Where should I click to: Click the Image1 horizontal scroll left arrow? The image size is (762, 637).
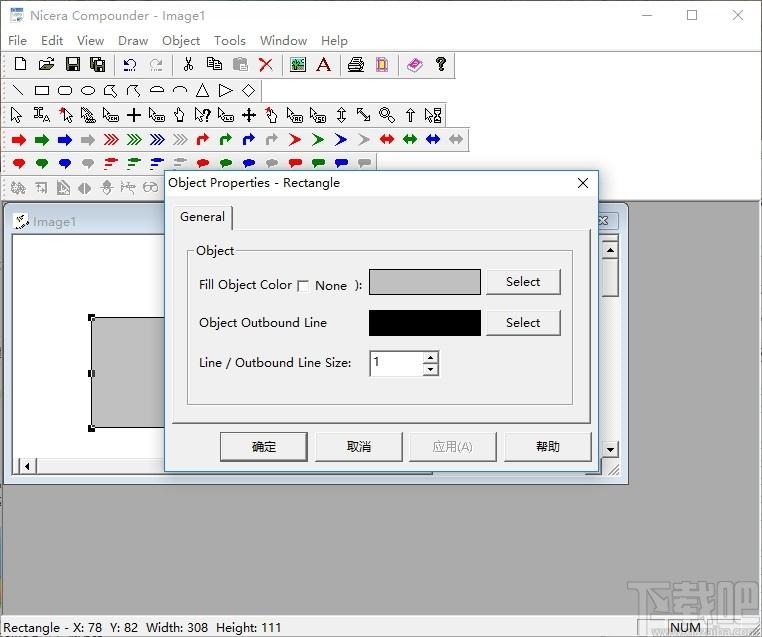tap(27, 466)
